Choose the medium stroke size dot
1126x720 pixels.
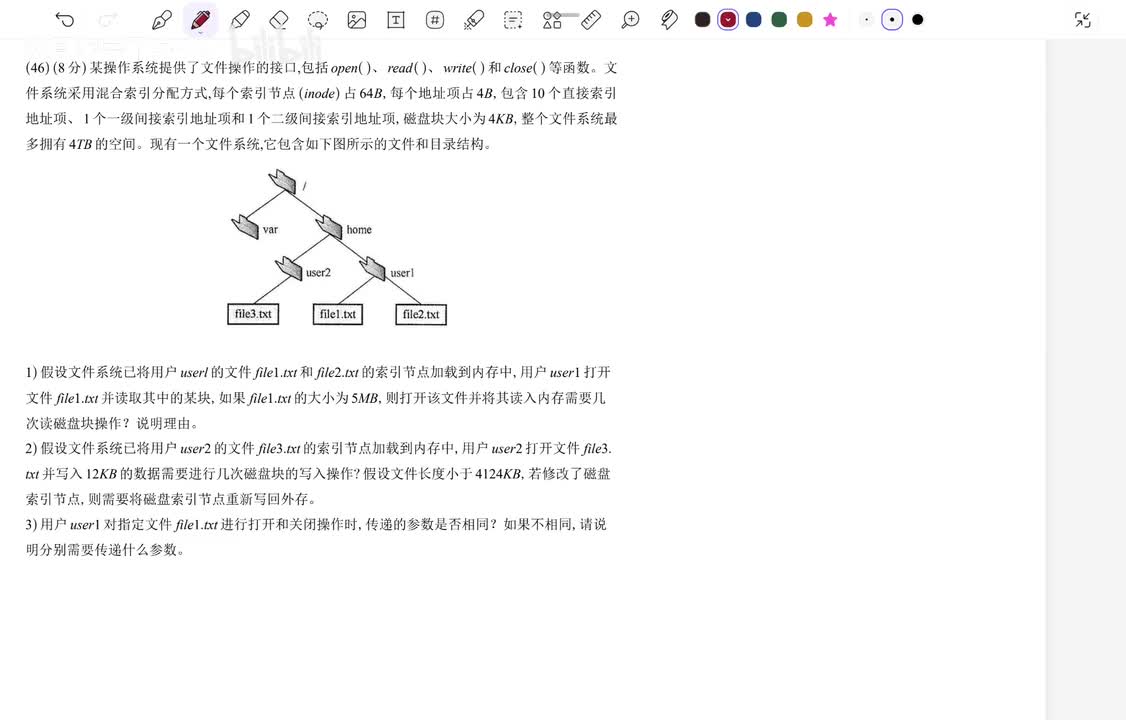pos(892,19)
